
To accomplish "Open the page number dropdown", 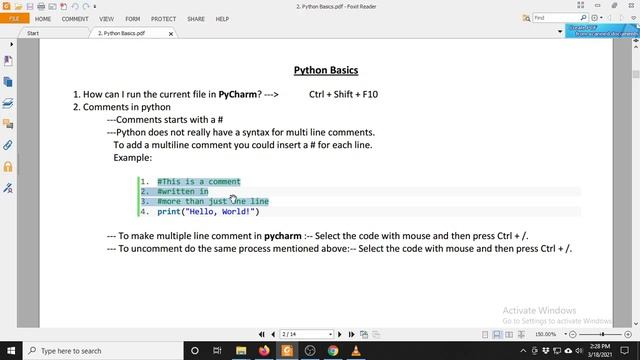I will click(330, 334).
